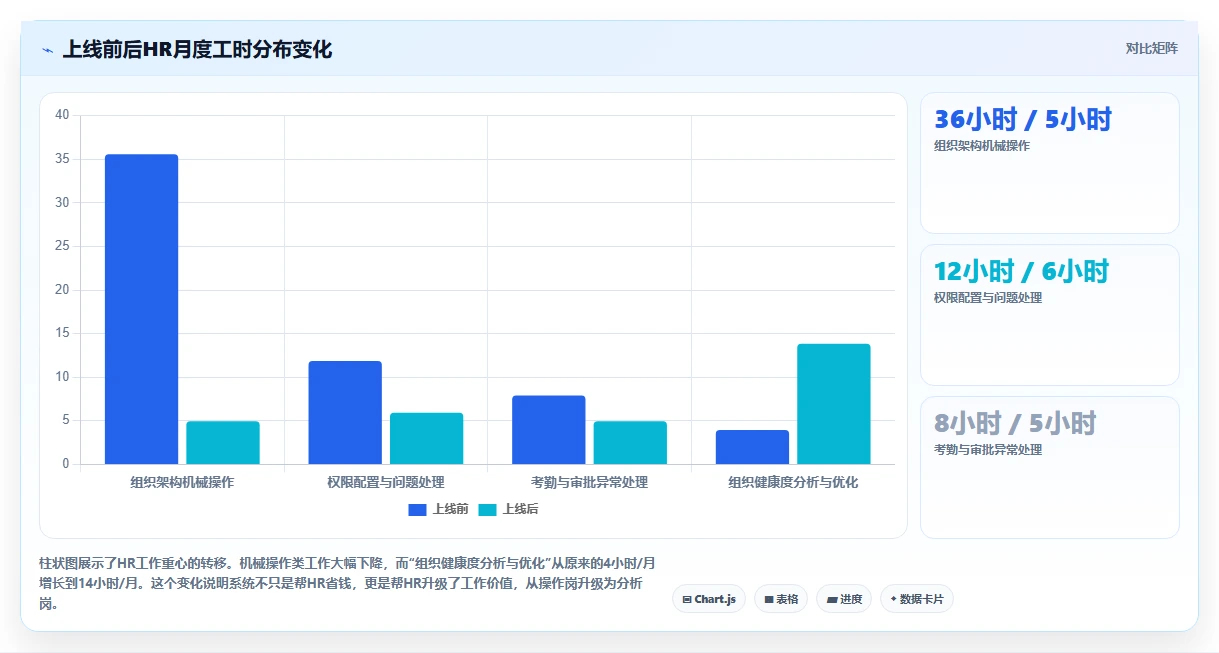The image size is (1219, 653).
Task: Click the y-axis value 35
Action: [x=62, y=159]
